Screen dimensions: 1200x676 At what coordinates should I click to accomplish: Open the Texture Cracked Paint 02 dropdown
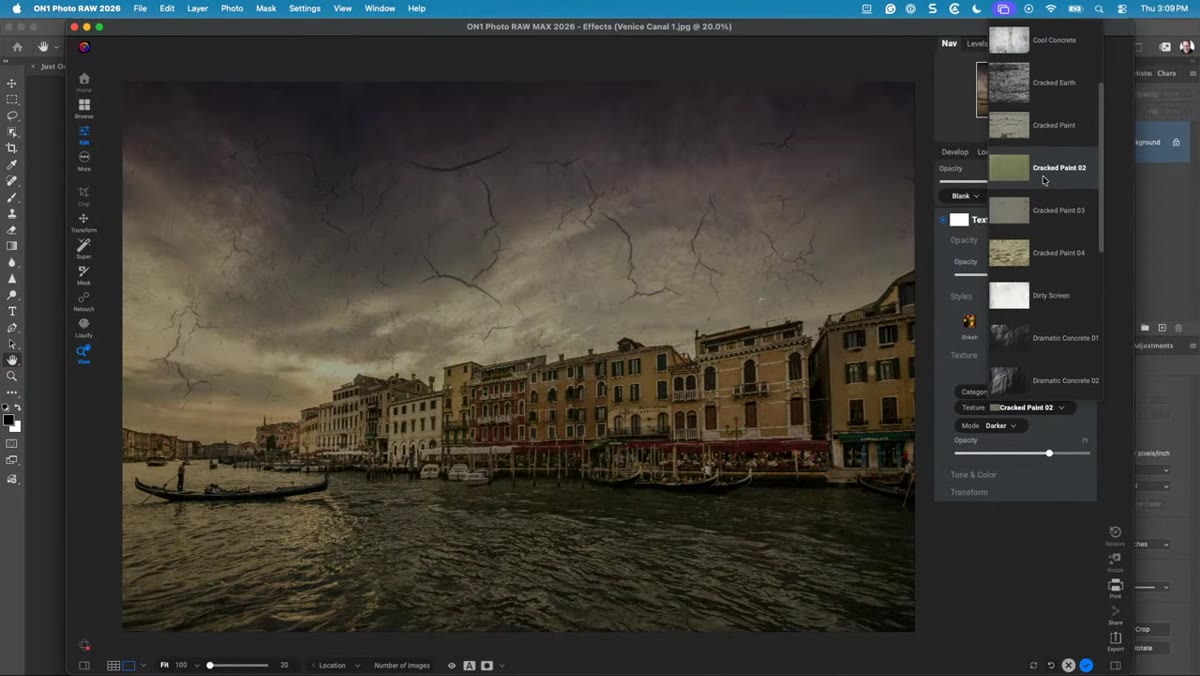pos(1016,408)
